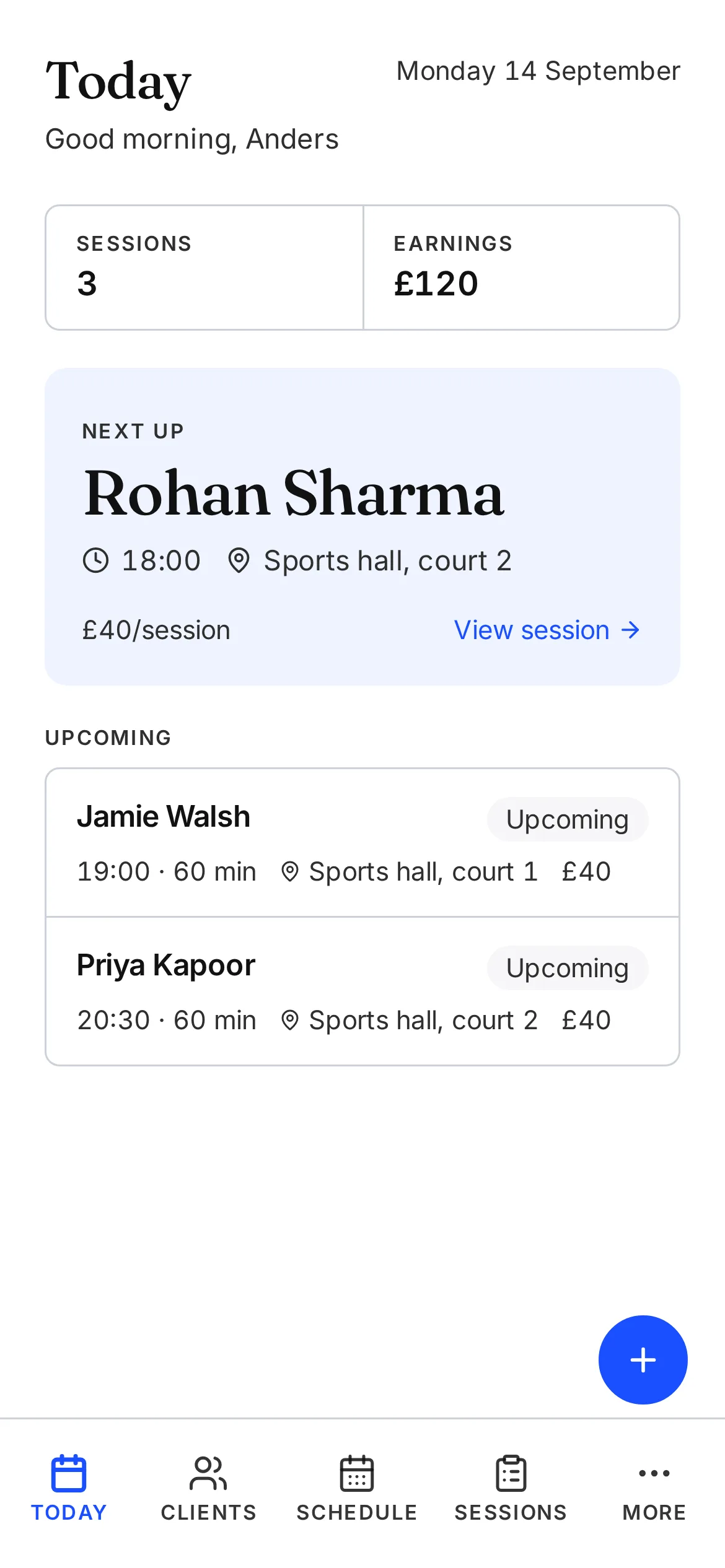Switch to the CLIENTS tab label
The width and height of the screenshot is (725, 1568).
pos(208,1513)
